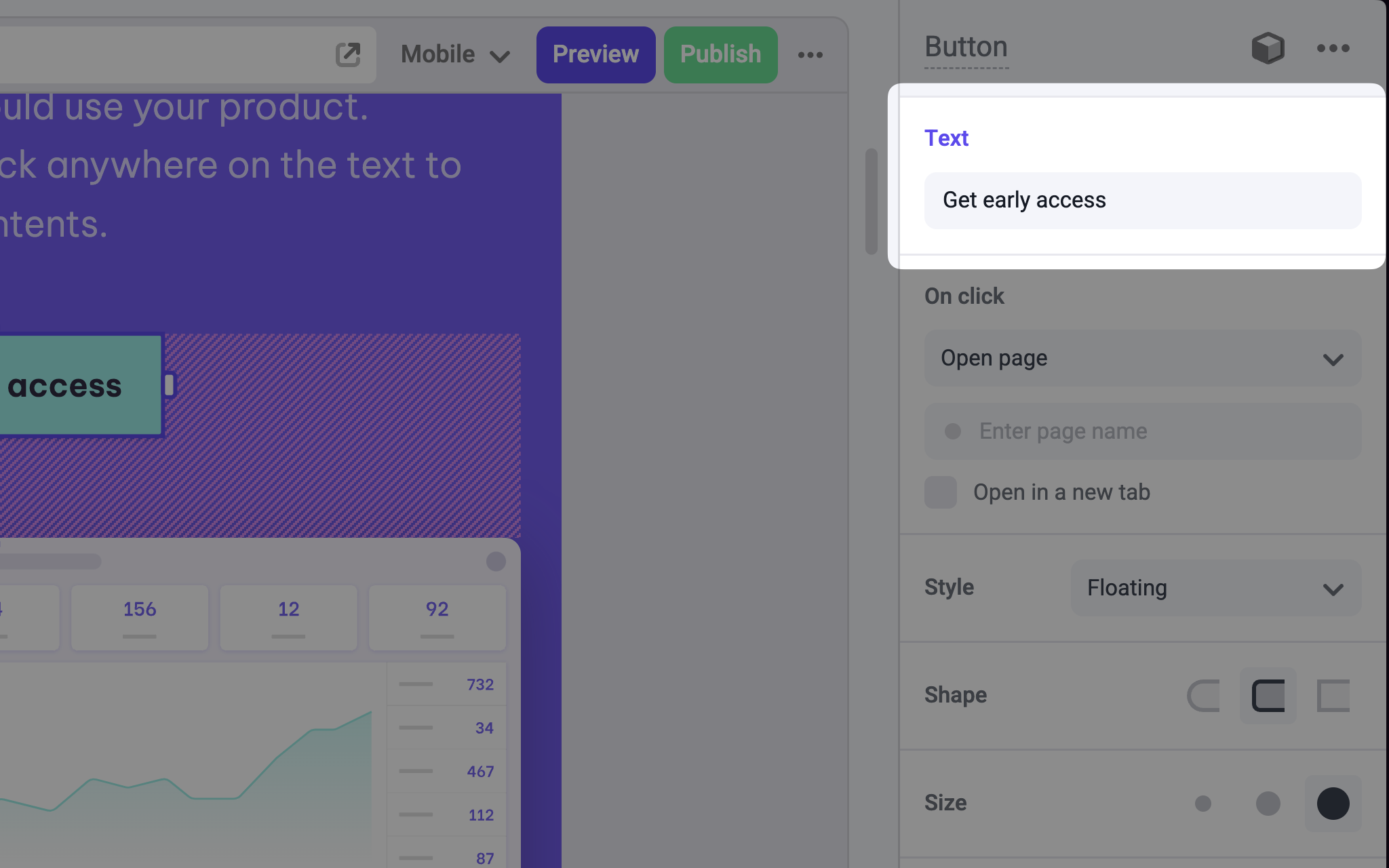Click the 3D cube component icon
The image size is (1389, 868).
1268,48
